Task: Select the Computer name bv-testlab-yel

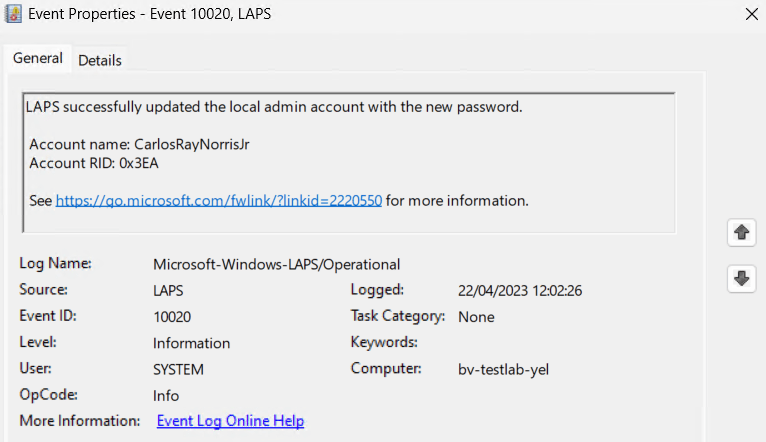Action: coord(503,369)
